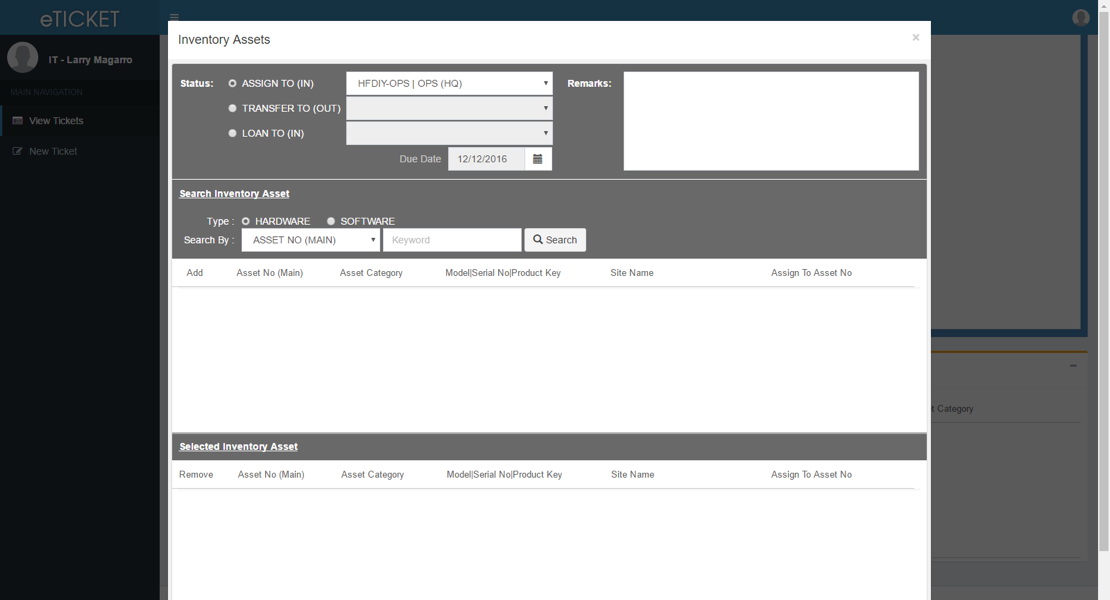Select the TRANSFER TO (OUT) option
1110x600 pixels.
pos(232,108)
